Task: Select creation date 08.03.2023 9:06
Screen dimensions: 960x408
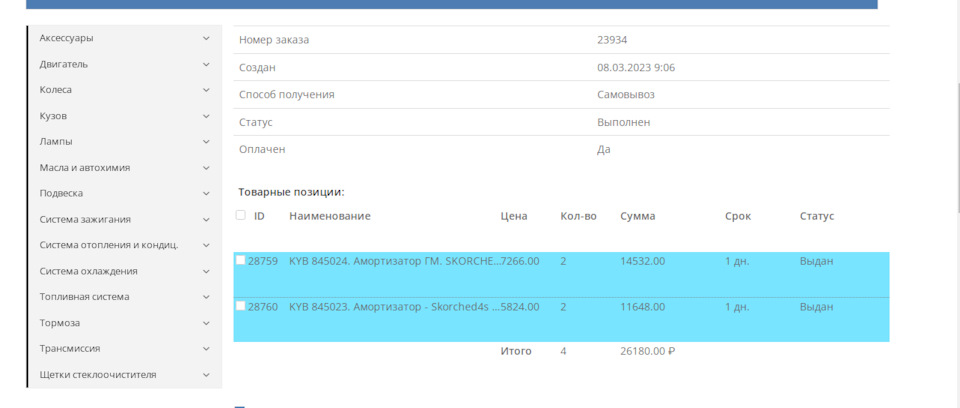Action: click(636, 67)
